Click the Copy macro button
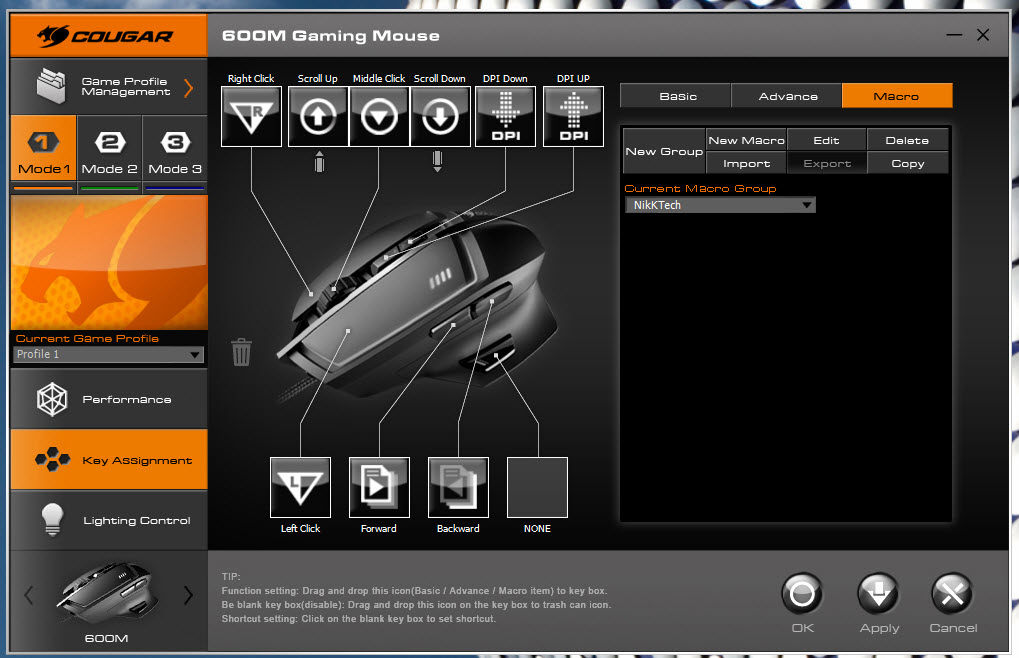 pyautogui.click(x=907, y=163)
